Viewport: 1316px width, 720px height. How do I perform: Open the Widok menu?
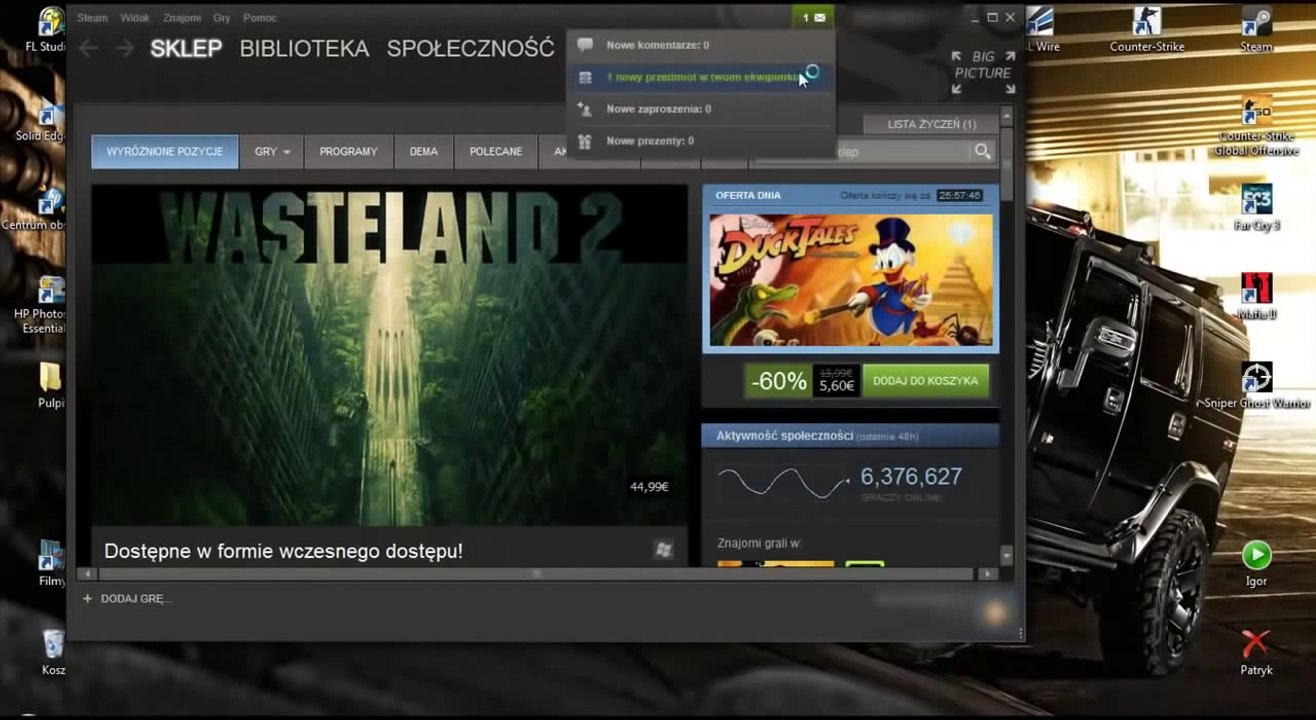tap(135, 18)
